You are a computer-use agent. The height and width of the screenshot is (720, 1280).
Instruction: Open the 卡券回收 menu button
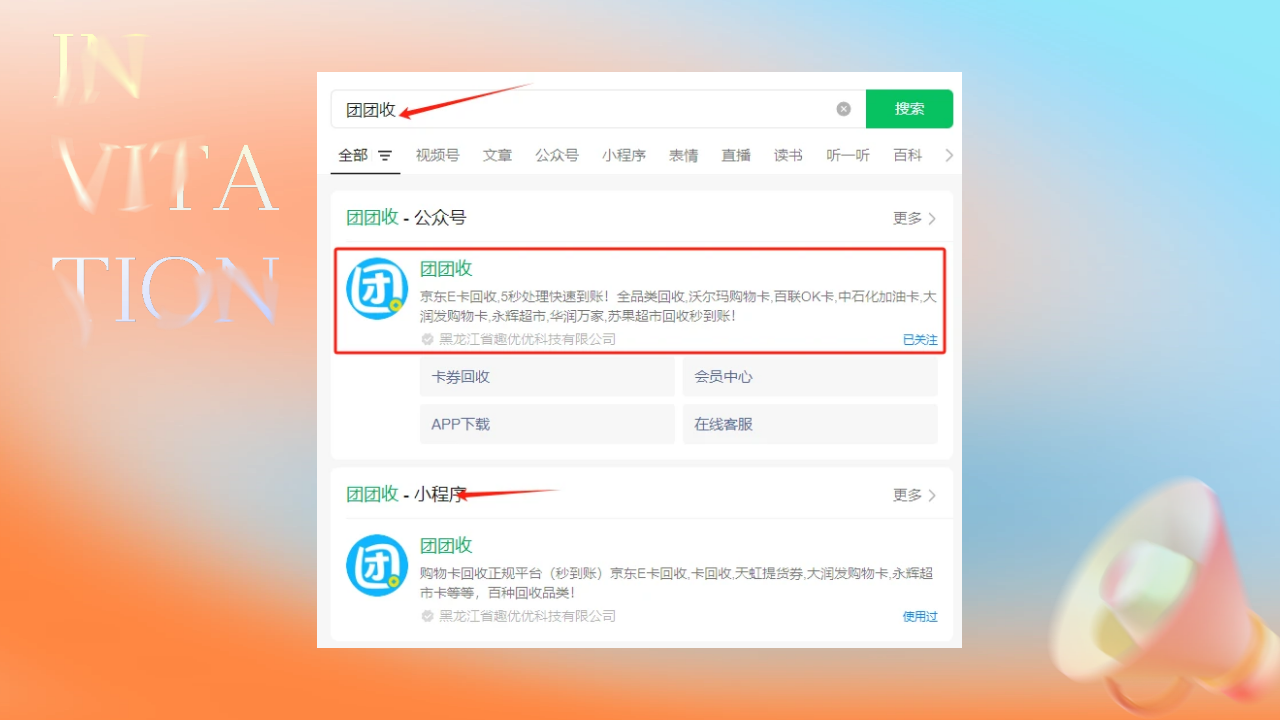[x=547, y=377]
